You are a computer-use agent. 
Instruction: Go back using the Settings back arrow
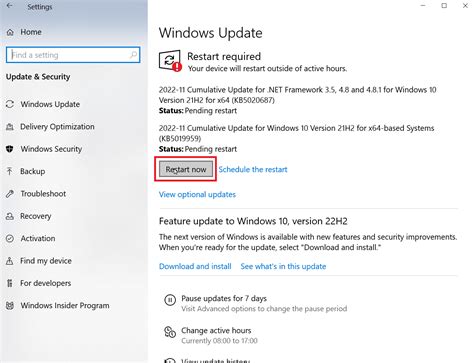[x=10, y=6]
